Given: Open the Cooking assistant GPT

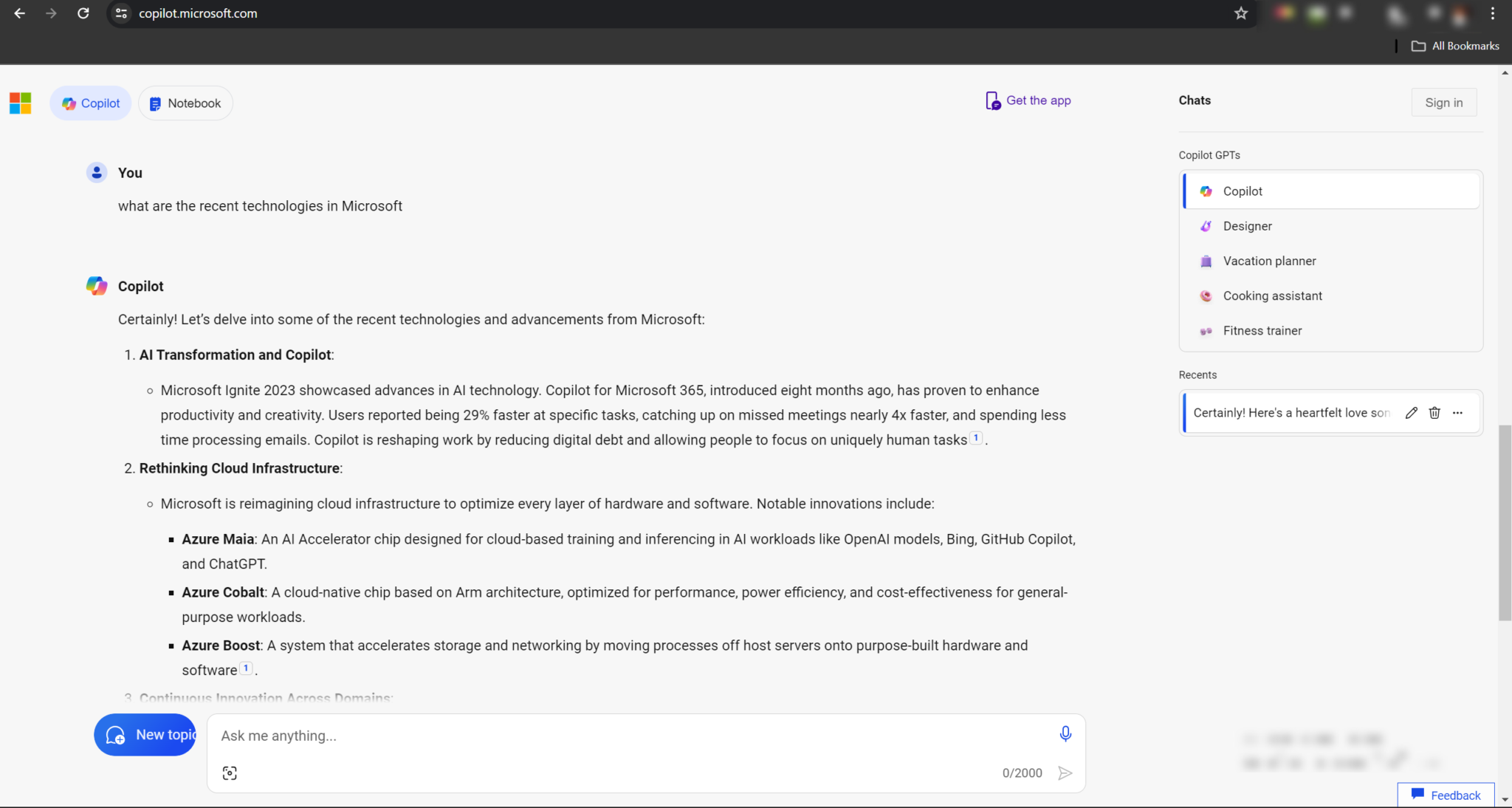Looking at the screenshot, I should click(x=1272, y=295).
